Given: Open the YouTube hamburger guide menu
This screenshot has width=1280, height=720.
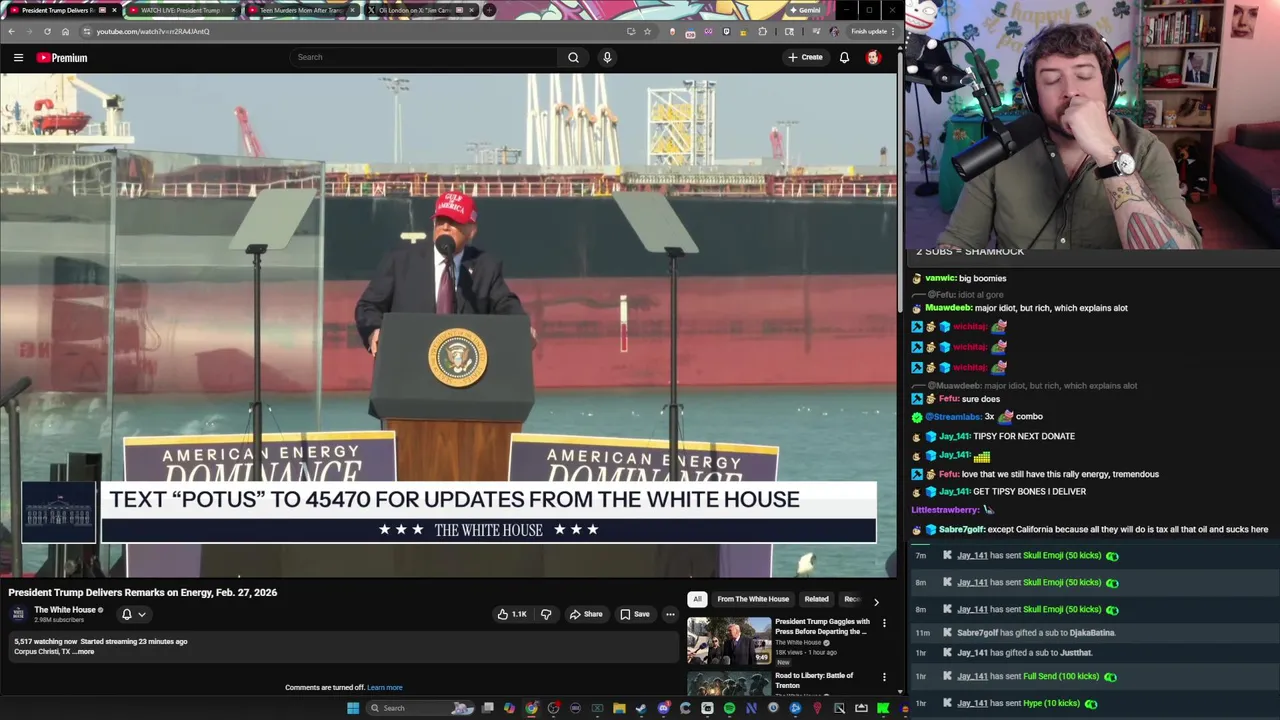Looking at the screenshot, I should [x=18, y=57].
